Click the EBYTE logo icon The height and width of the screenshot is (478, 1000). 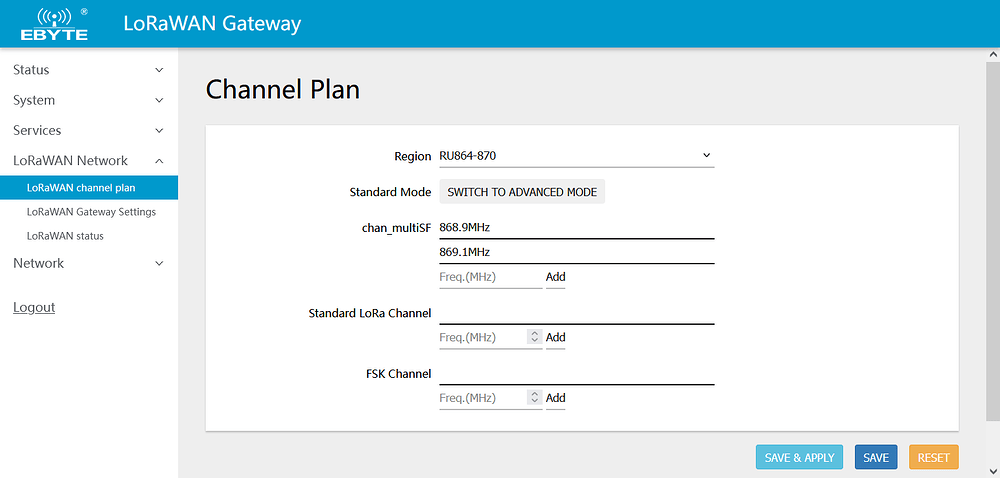pyautogui.click(x=54, y=24)
